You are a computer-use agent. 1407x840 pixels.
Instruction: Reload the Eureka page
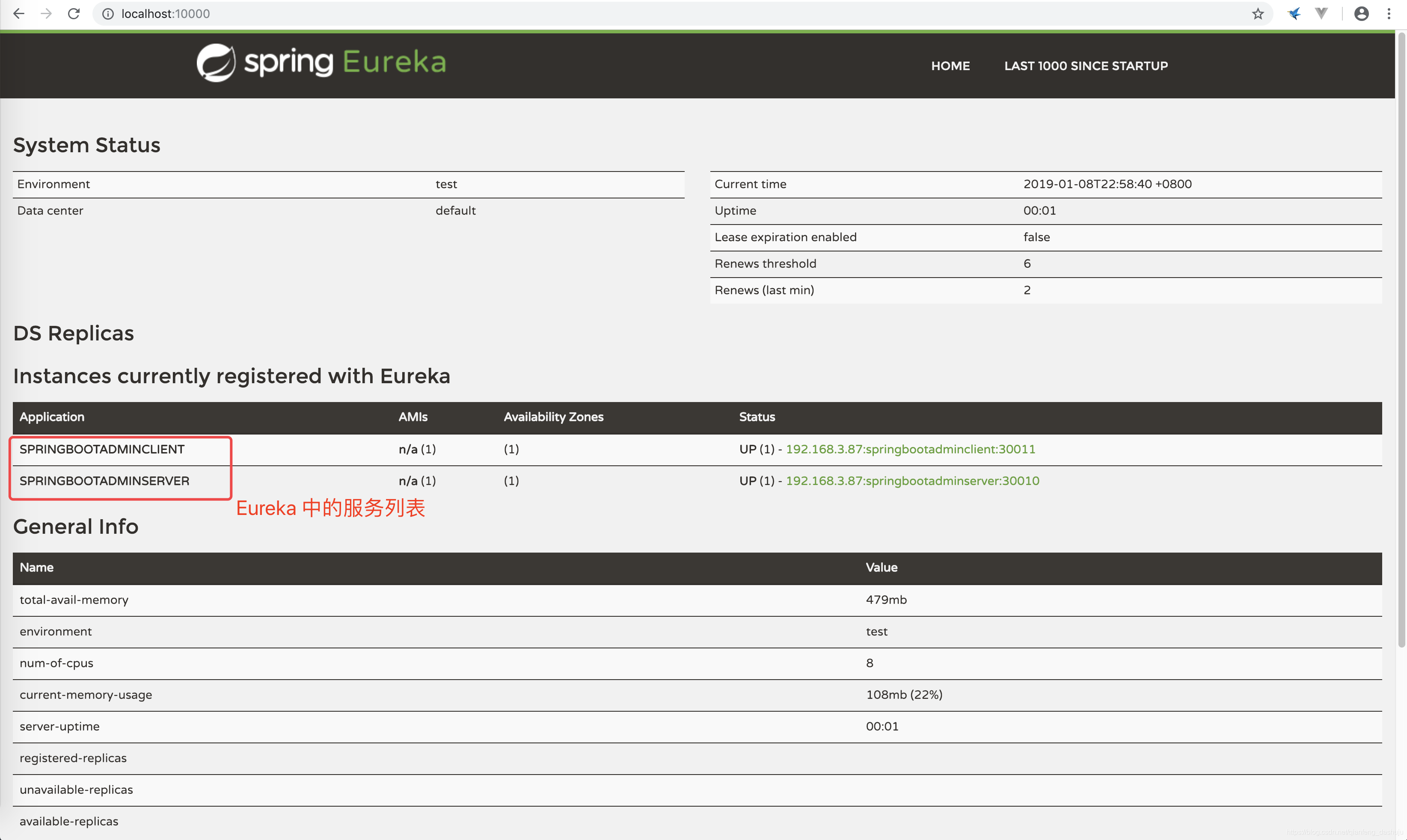(74, 14)
